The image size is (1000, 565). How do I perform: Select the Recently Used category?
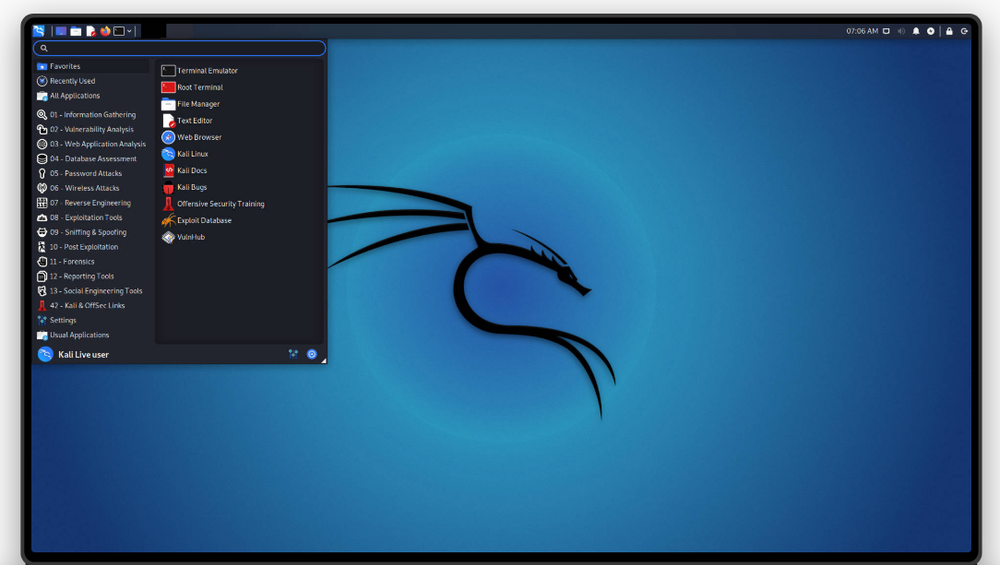92,81
